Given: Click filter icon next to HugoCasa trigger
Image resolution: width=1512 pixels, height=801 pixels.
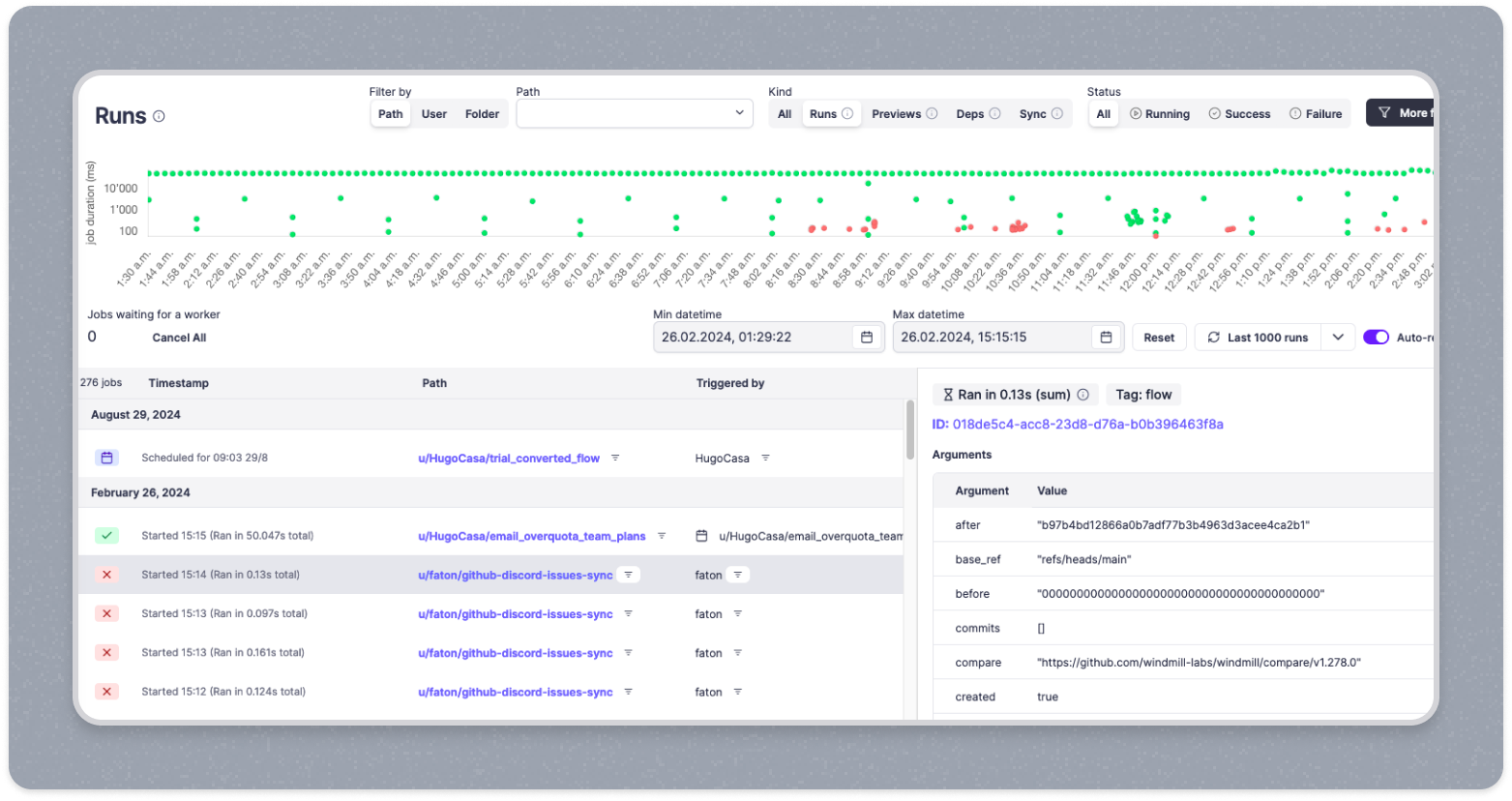Looking at the screenshot, I should 765,458.
